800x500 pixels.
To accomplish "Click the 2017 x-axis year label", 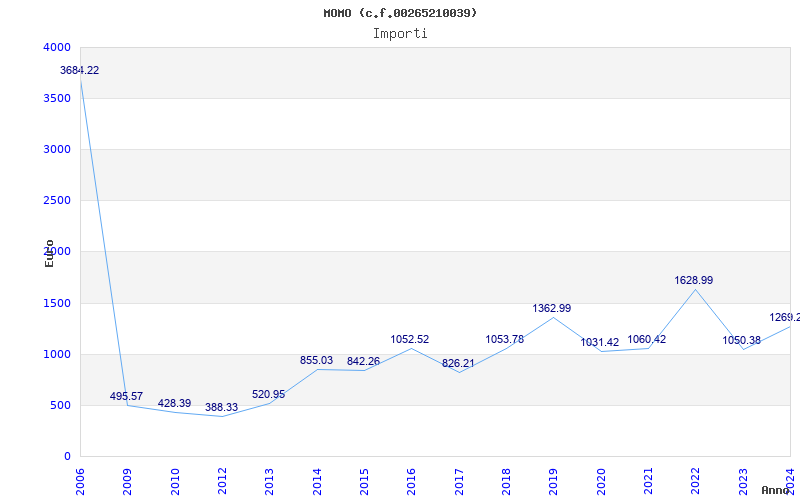I will [459, 481].
